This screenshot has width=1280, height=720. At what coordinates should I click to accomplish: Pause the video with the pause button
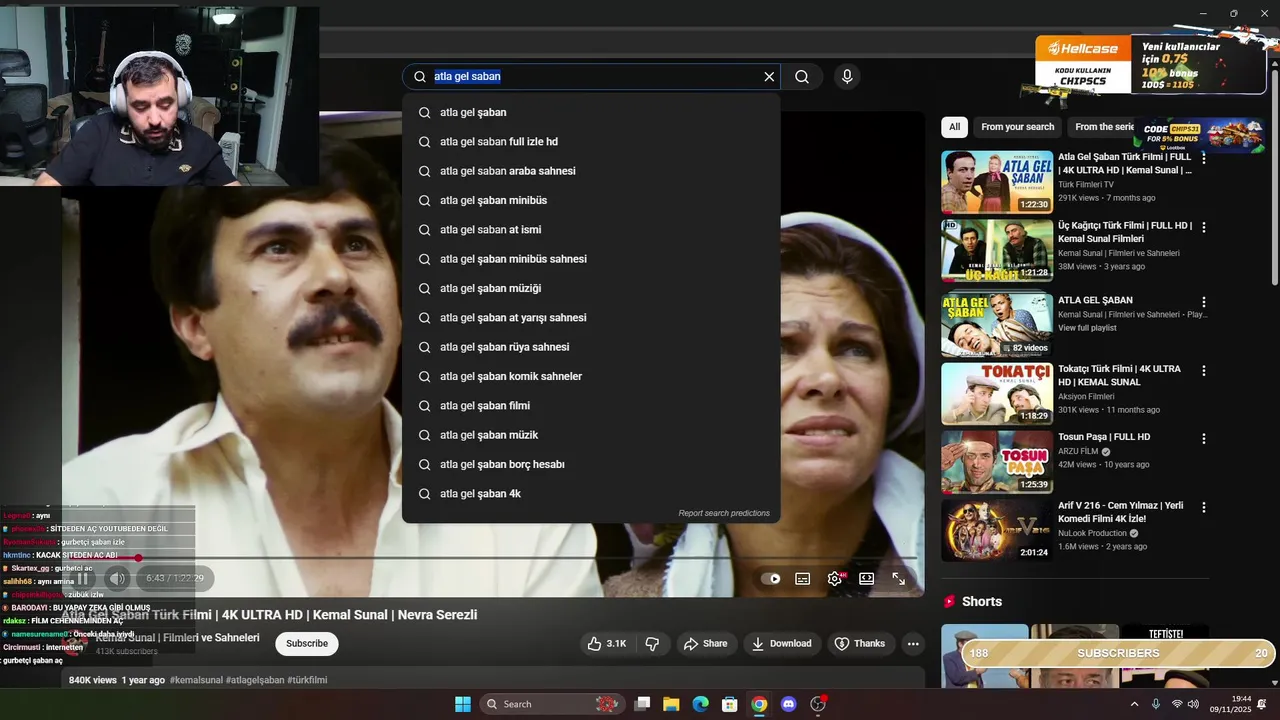83,578
